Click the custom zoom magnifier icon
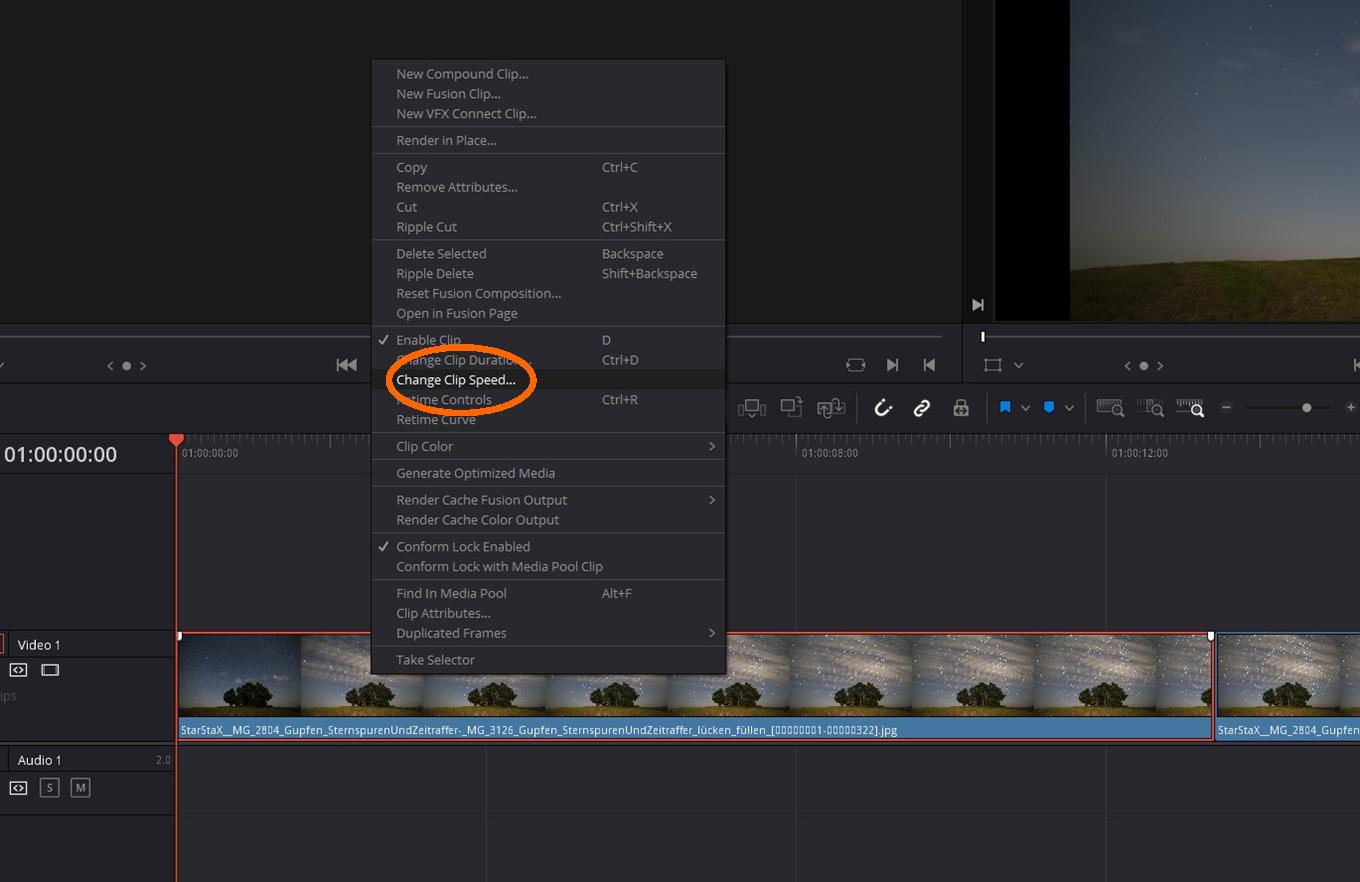 (x=1189, y=408)
